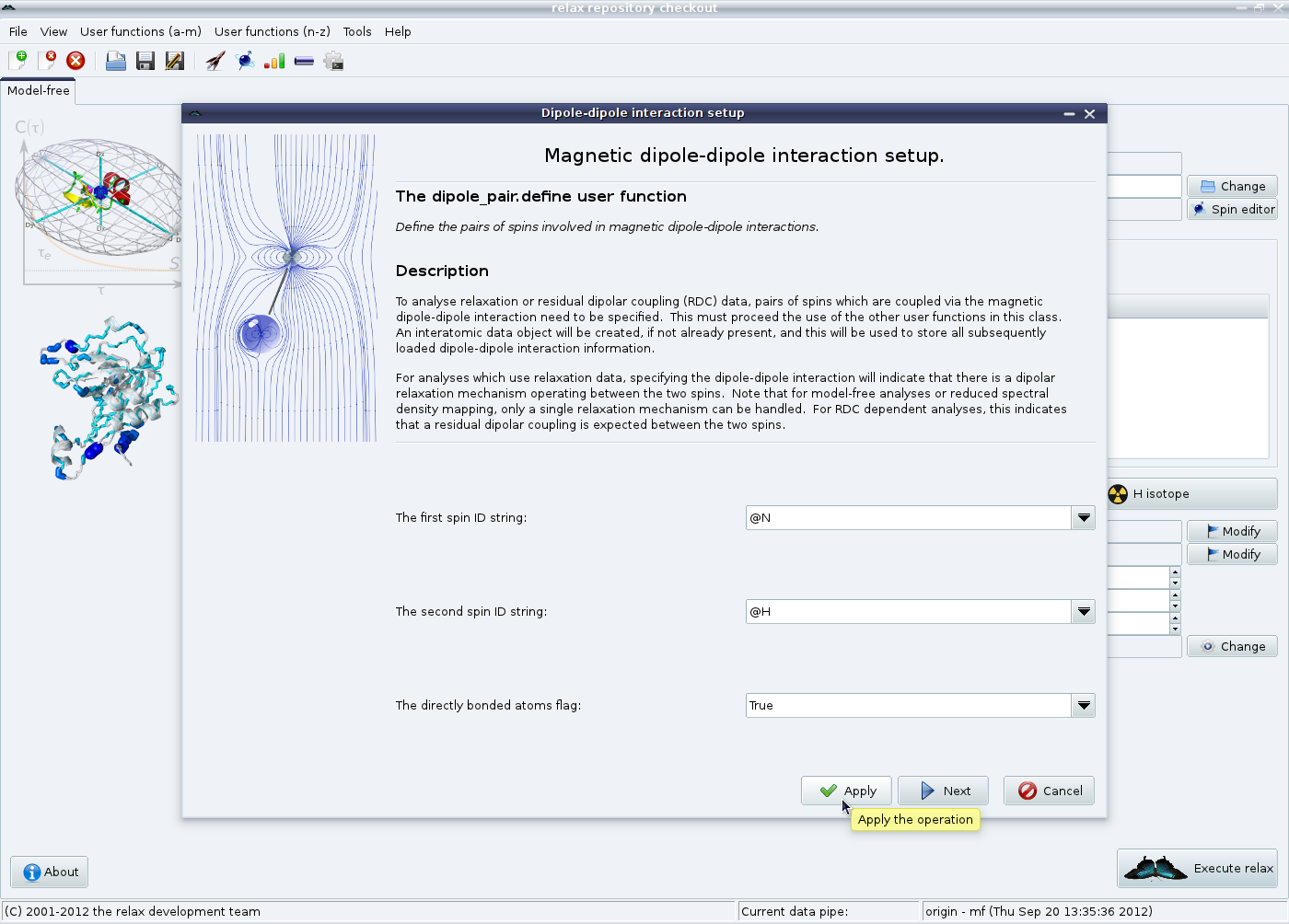Click the save-as floppy with pencil icon
The height and width of the screenshot is (924, 1289).
[x=174, y=62]
